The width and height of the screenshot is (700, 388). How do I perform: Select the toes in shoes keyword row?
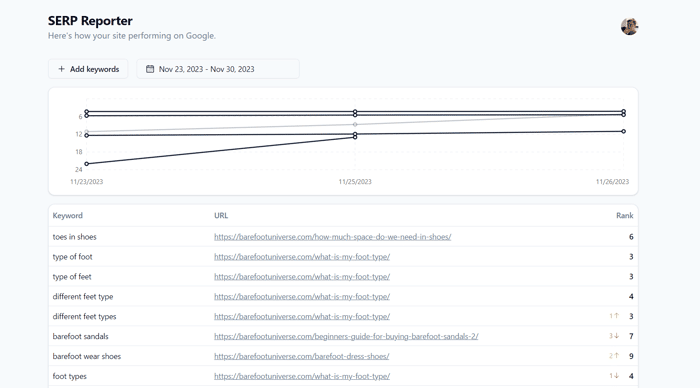click(x=343, y=237)
